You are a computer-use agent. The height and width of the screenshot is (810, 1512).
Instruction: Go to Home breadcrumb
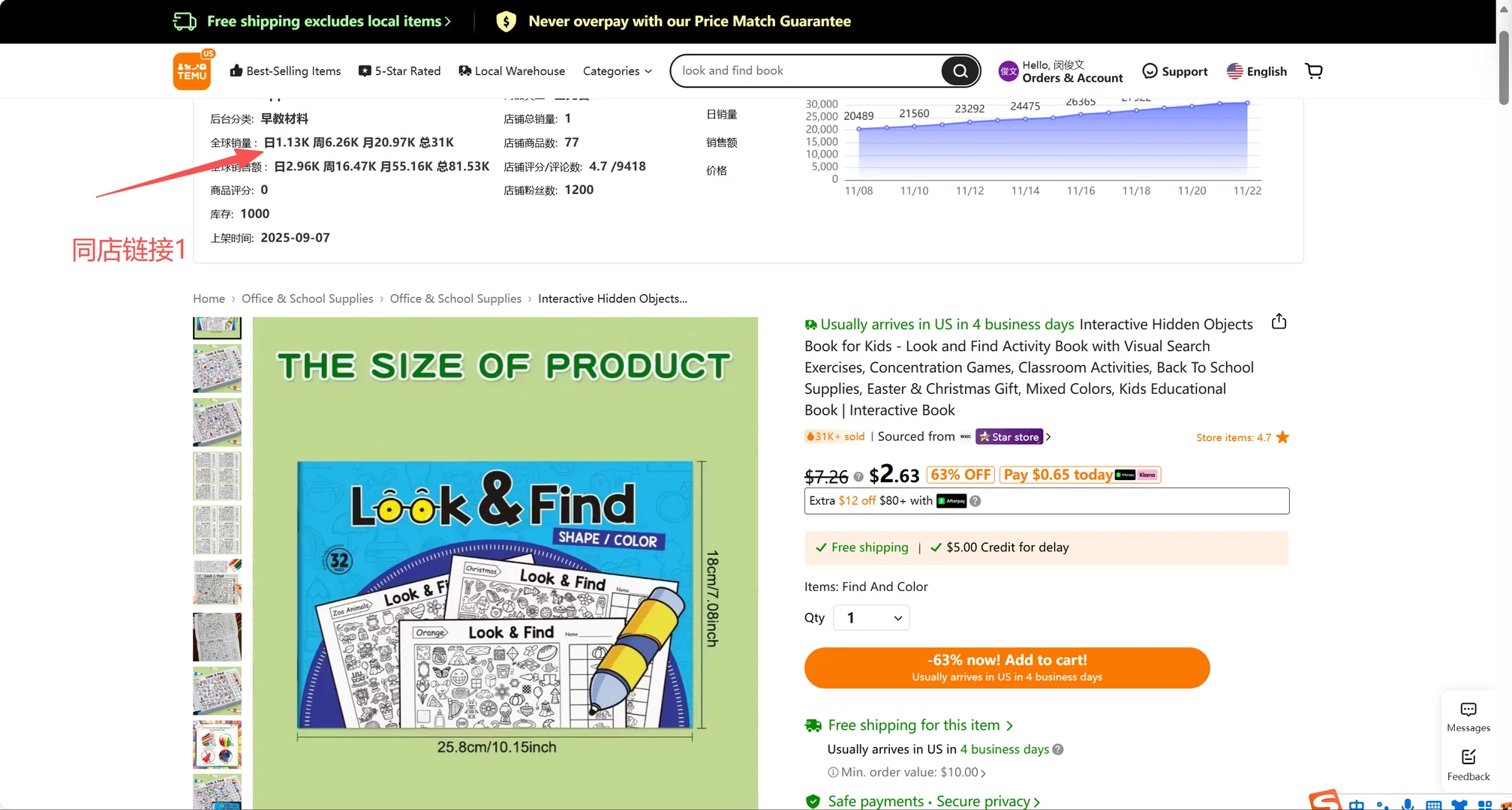[209, 298]
